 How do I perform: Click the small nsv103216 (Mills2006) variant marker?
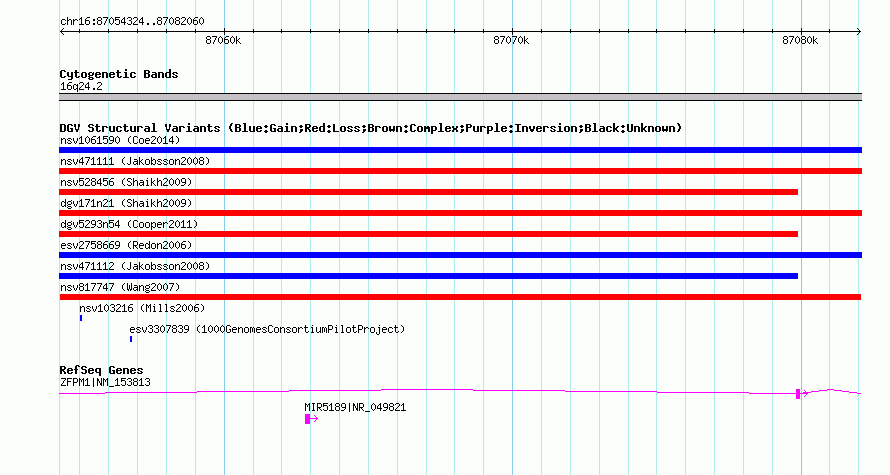pos(81,318)
